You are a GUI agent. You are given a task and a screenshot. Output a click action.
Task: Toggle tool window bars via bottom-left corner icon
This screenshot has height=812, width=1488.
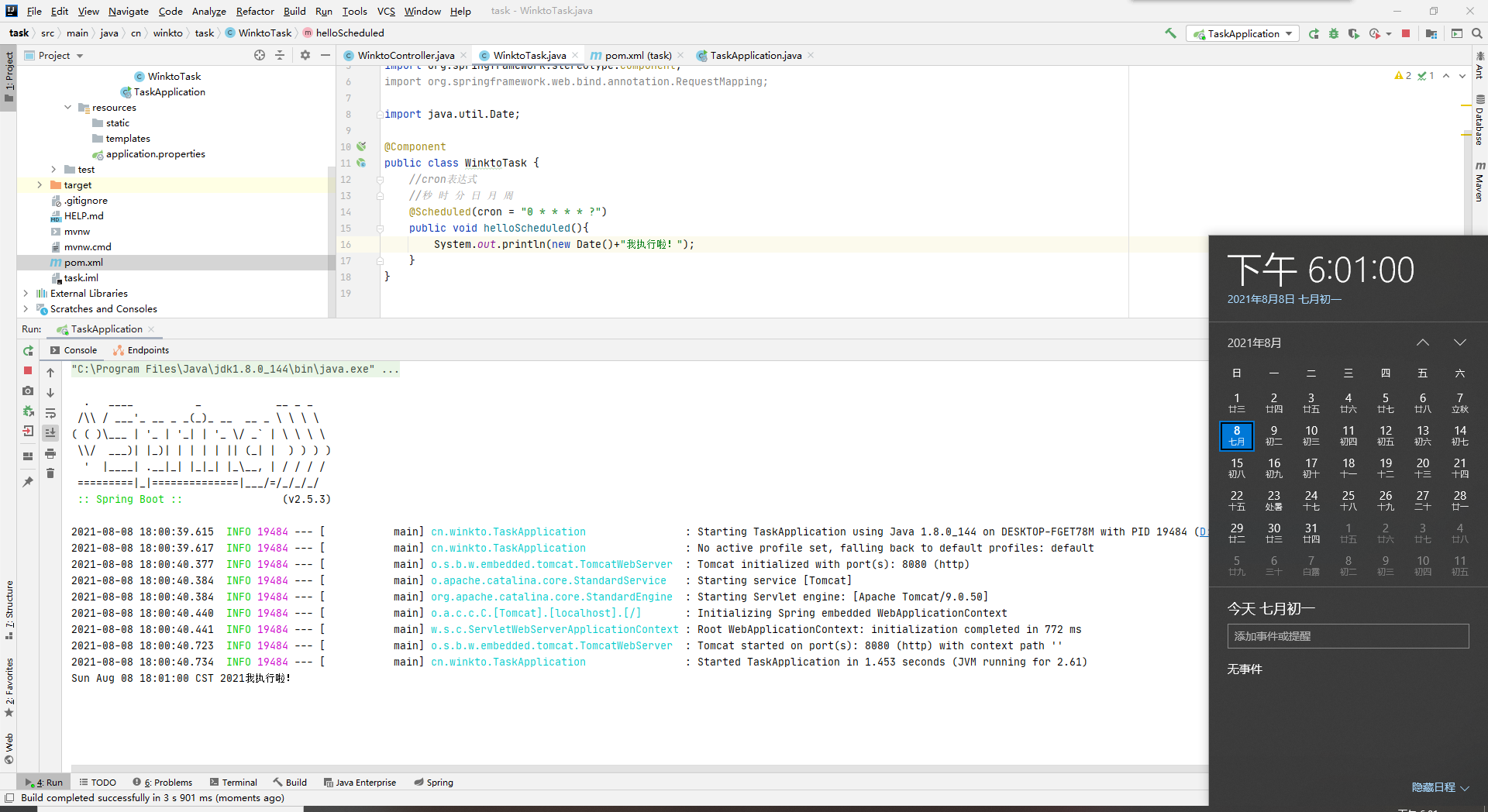tap(9, 798)
